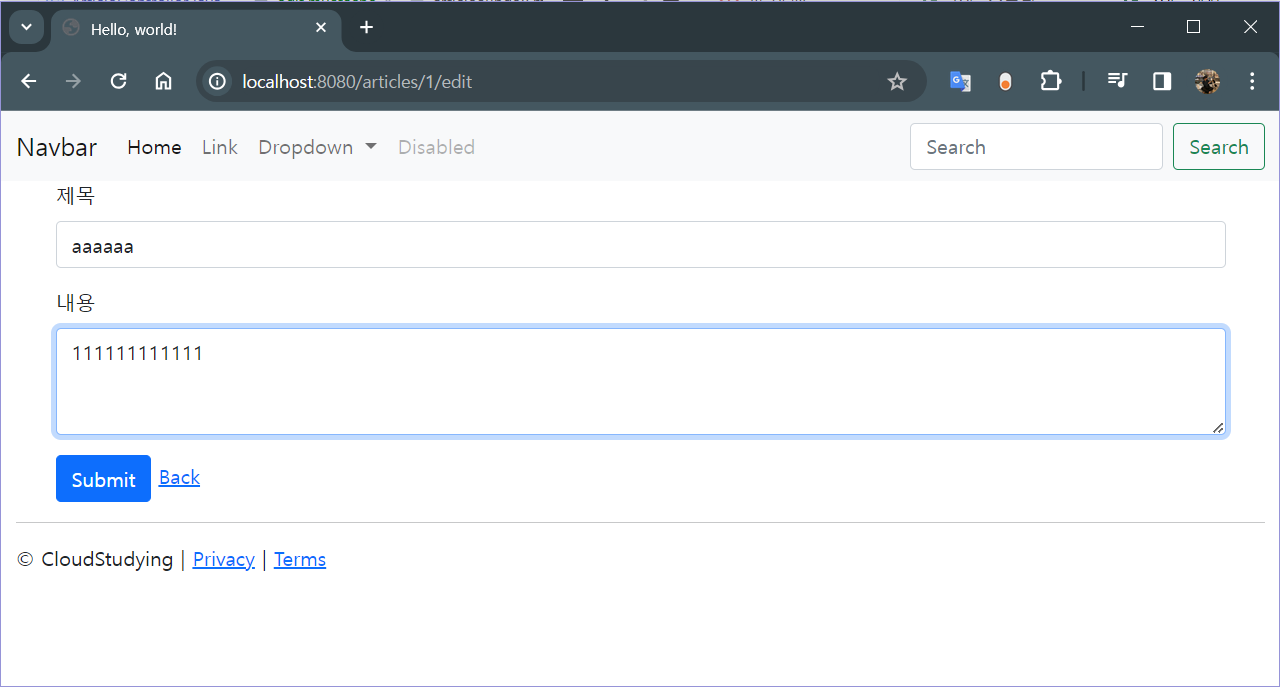This screenshot has width=1280, height=687.
Task: Submit the article edit form
Action: coord(103,479)
